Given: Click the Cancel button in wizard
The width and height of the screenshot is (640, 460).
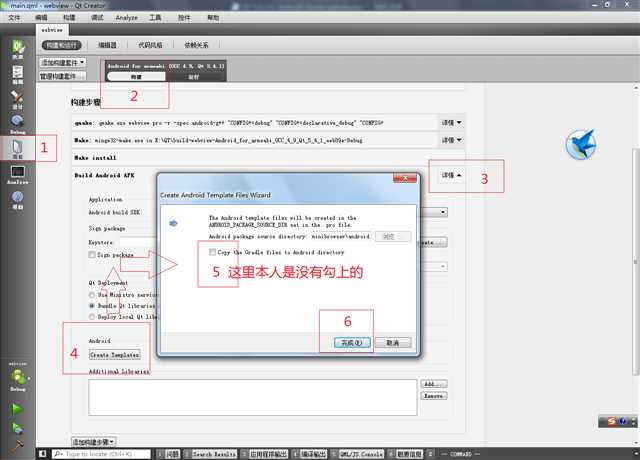Looking at the screenshot, I should [x=393, y=343].
